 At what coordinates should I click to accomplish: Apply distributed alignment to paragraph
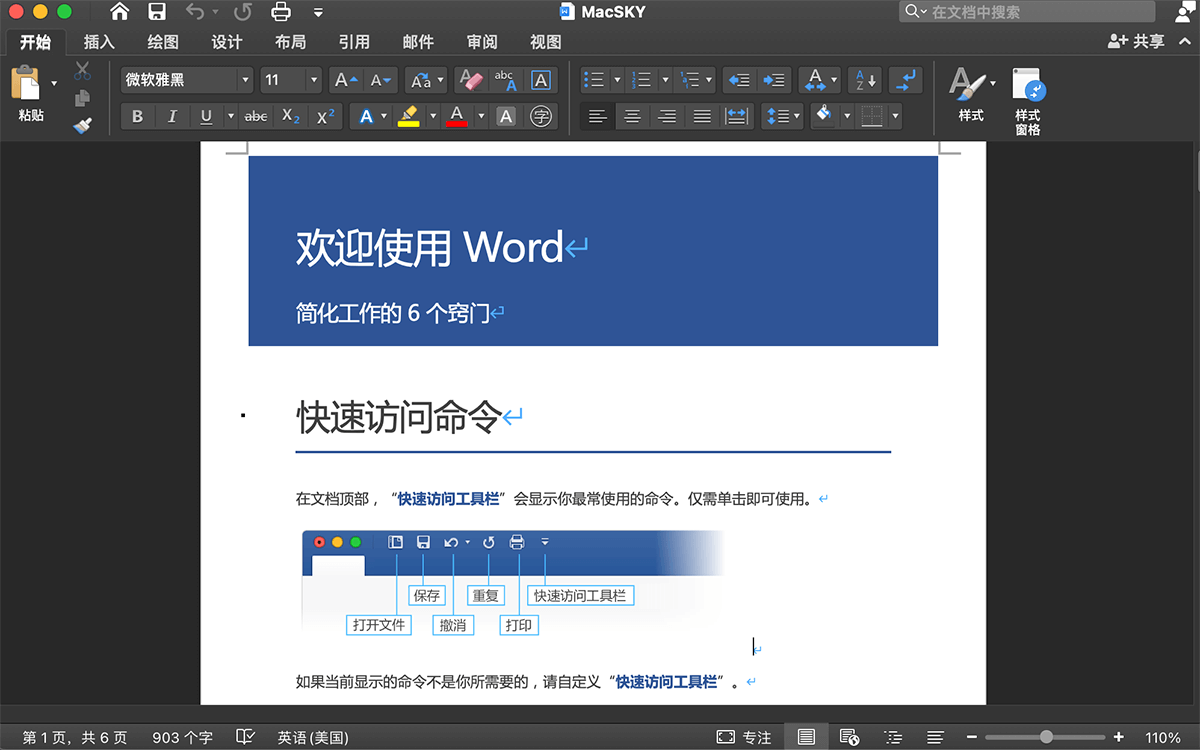[x=737, y=116]
